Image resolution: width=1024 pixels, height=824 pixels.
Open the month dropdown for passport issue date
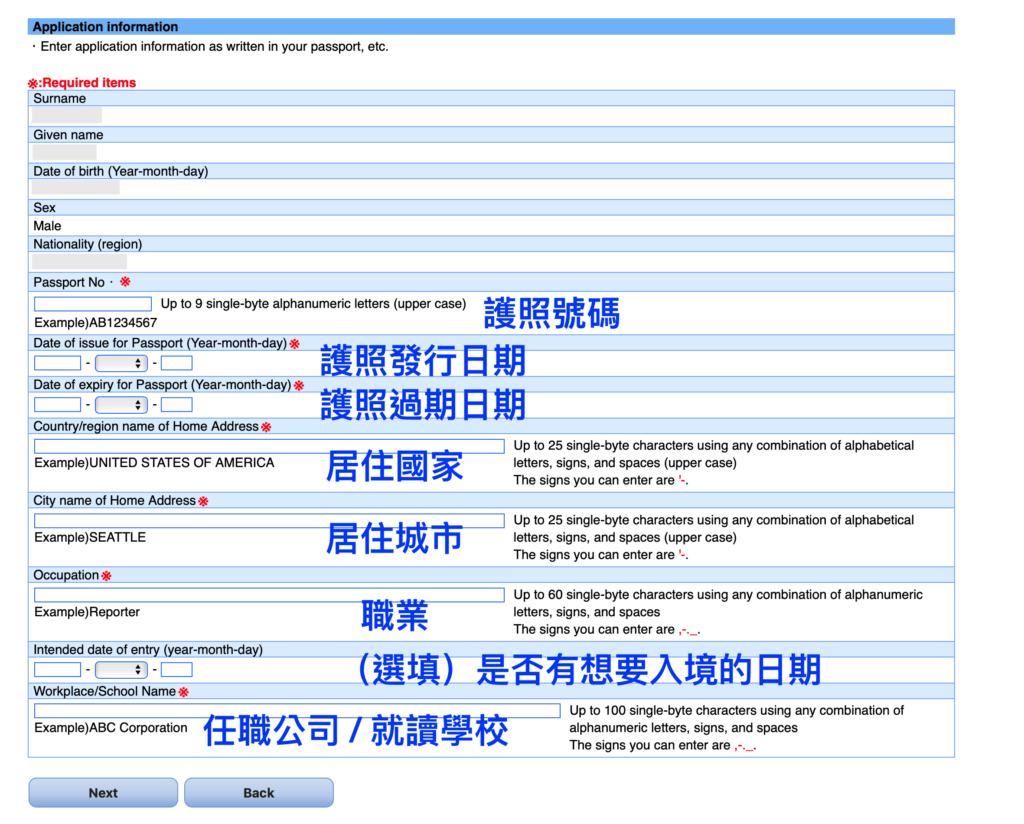pyautogui.click(x=120, y=362)
